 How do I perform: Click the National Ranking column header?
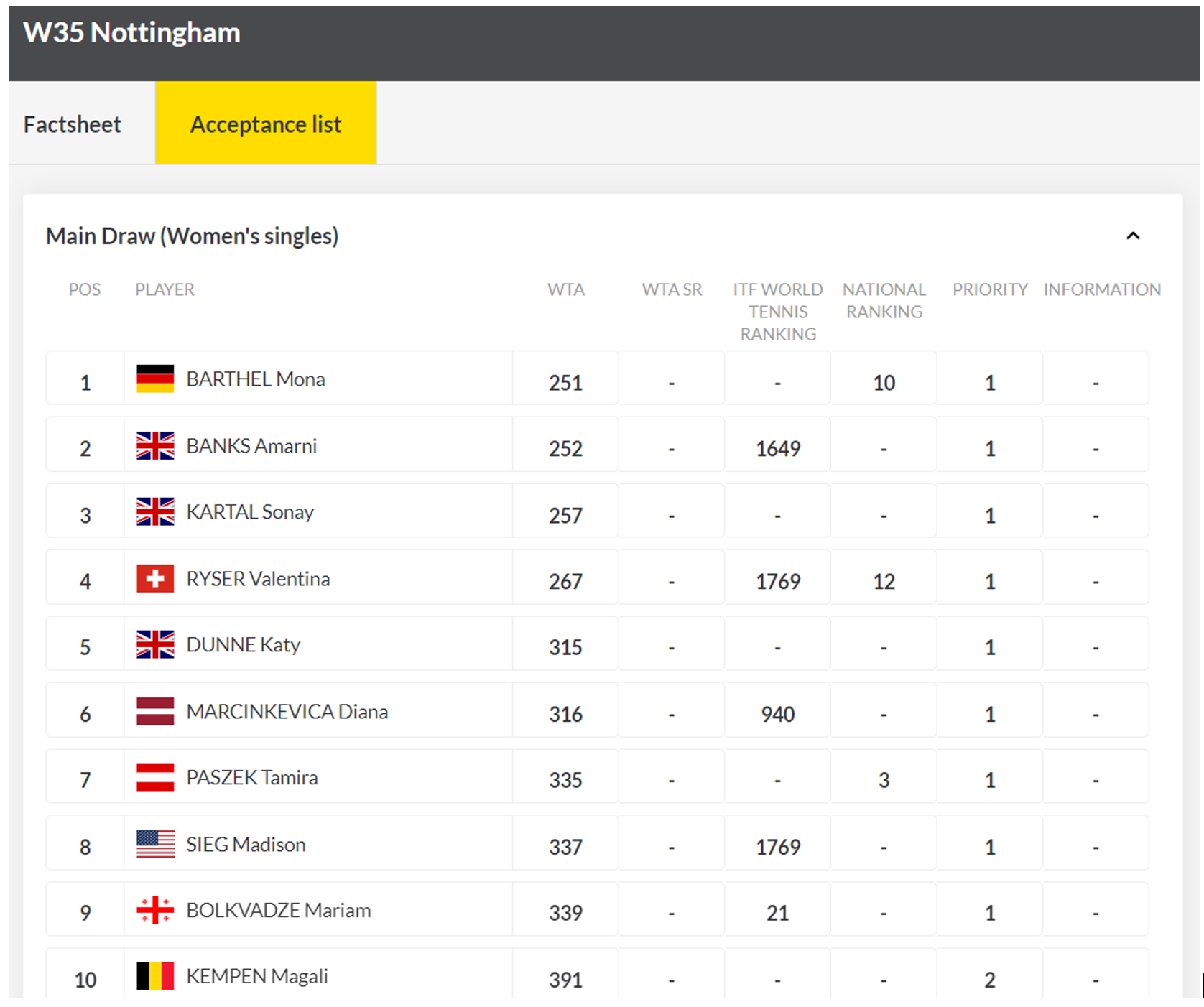884,300
